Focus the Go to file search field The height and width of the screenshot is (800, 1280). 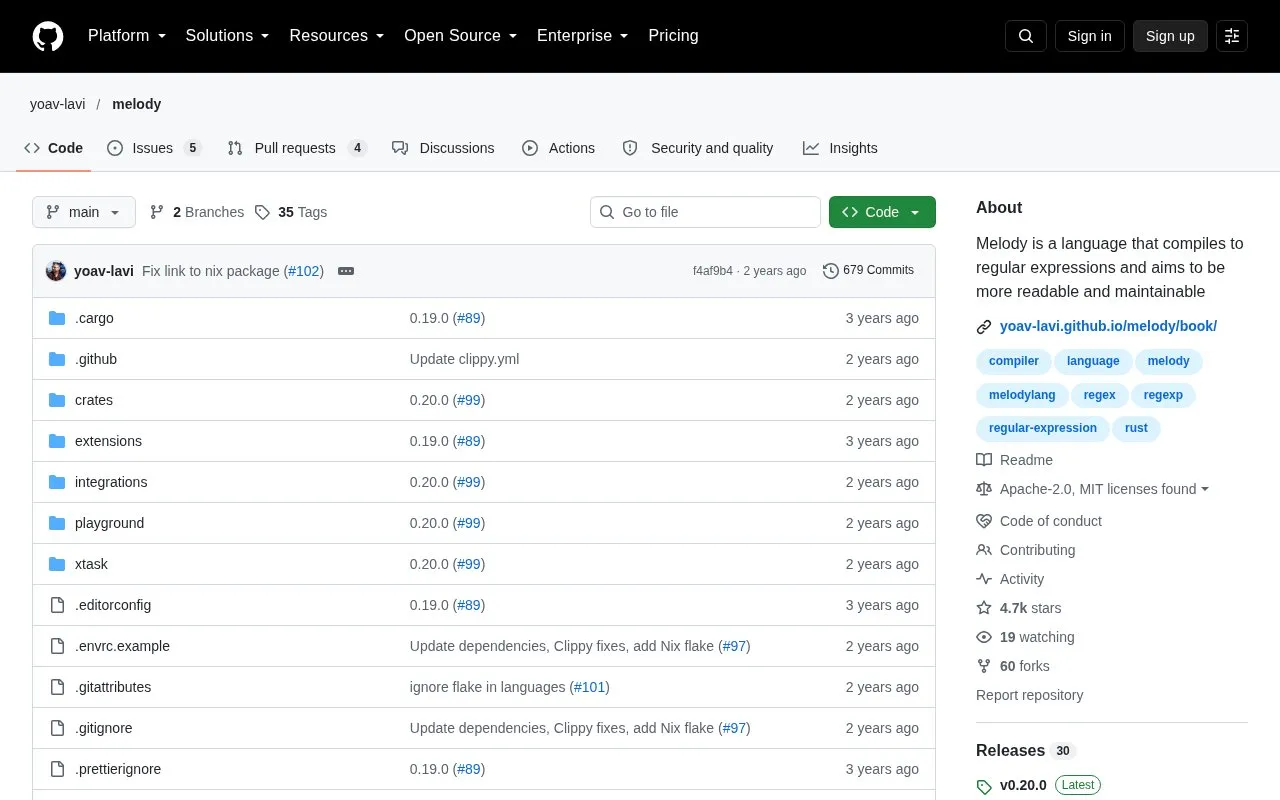click(x=705, y=212)
